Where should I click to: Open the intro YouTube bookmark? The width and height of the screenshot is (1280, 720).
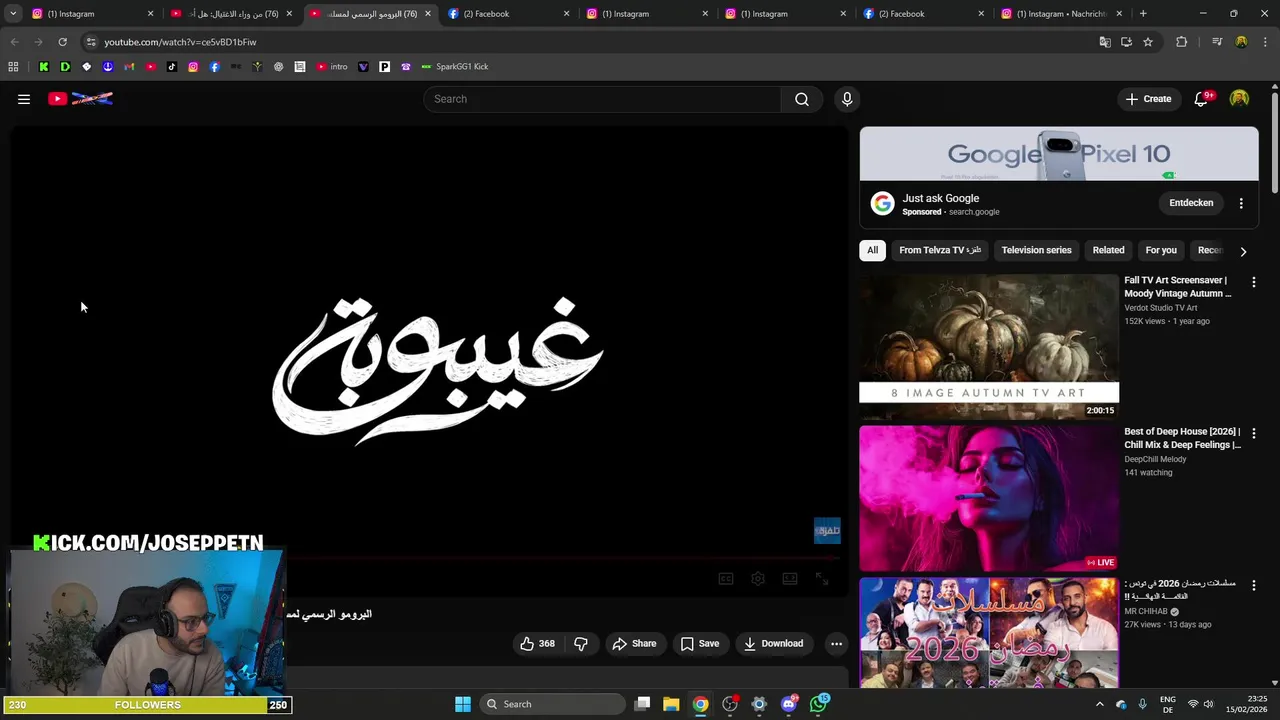(332, 67)
